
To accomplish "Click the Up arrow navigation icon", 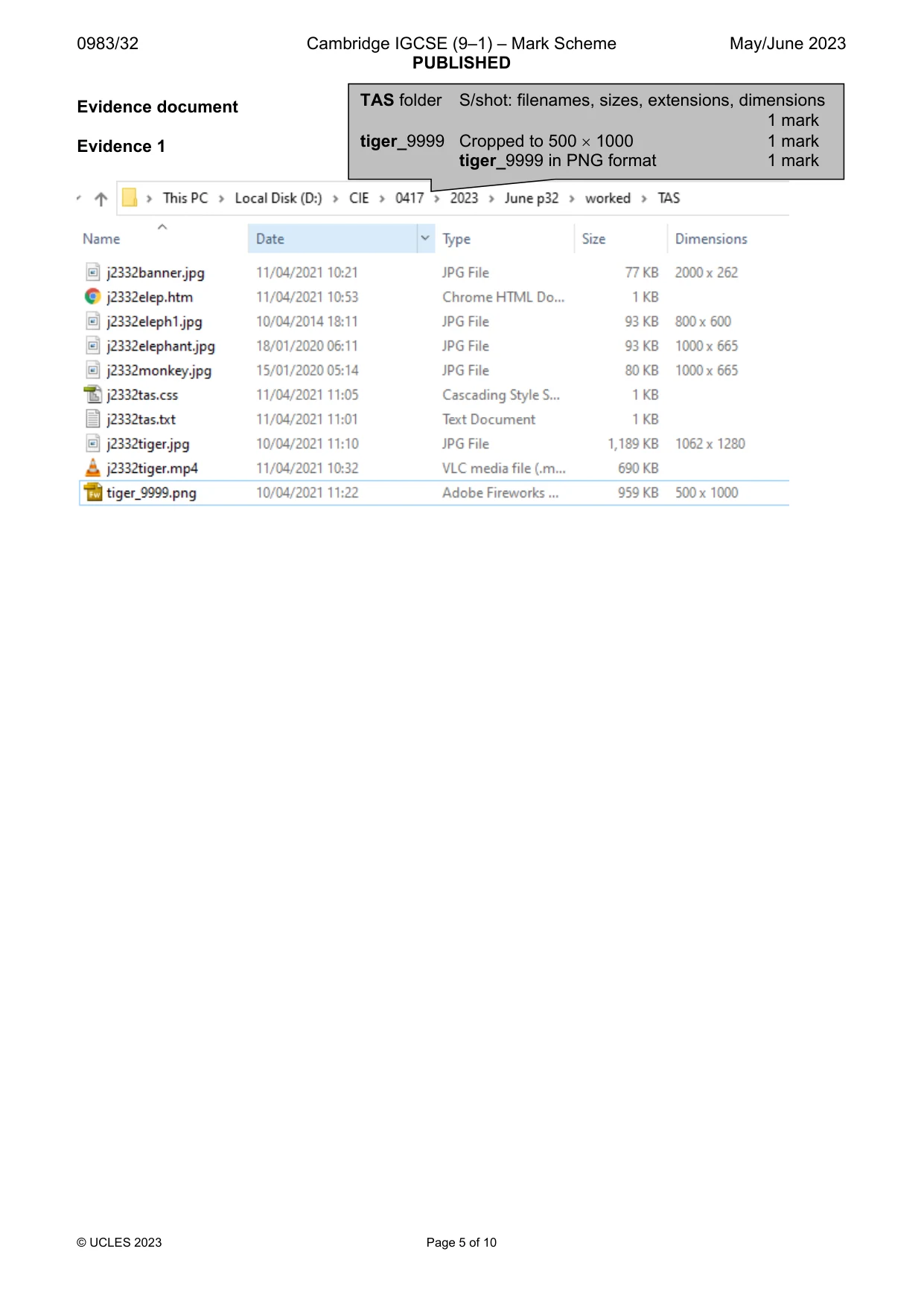I will click(x=101, y=199).
